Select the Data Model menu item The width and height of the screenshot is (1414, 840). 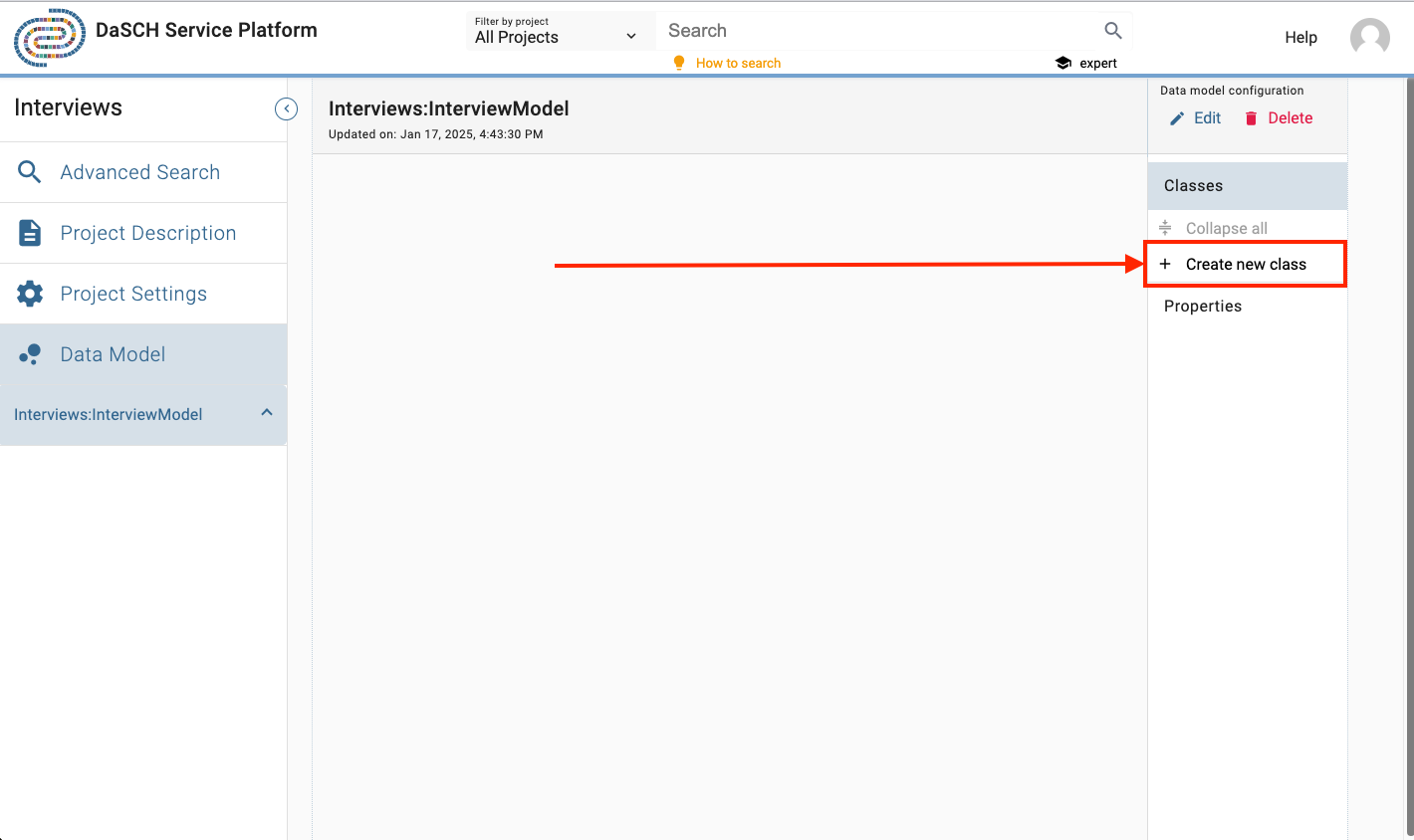click(113, 354)
